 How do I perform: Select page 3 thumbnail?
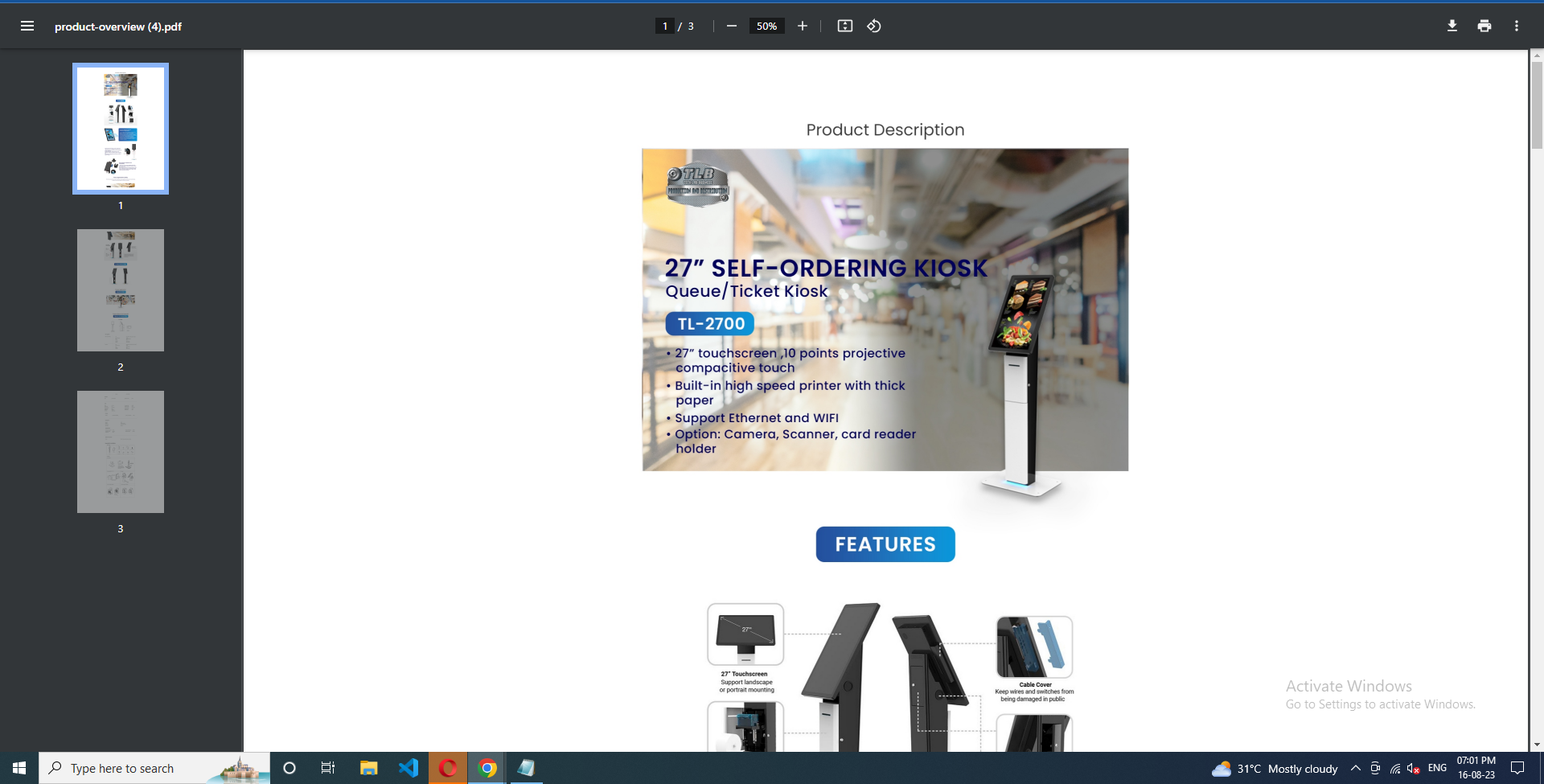[x=121, y=452]
